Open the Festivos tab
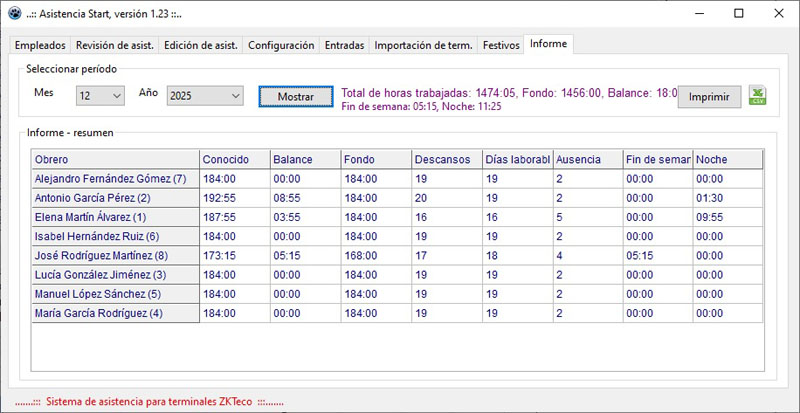Viewport: 800px width, 413px height. pos(500,46)
